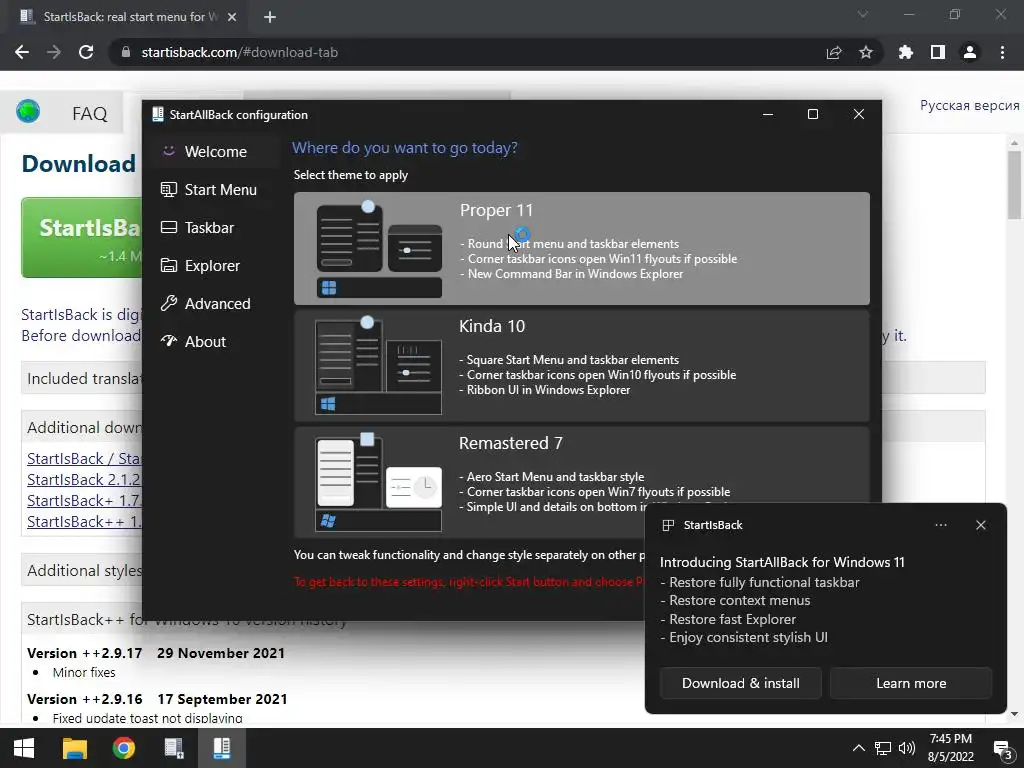Click the site lock icon
This screenshot has height=768, width=1024.
[x=126, y=52]
